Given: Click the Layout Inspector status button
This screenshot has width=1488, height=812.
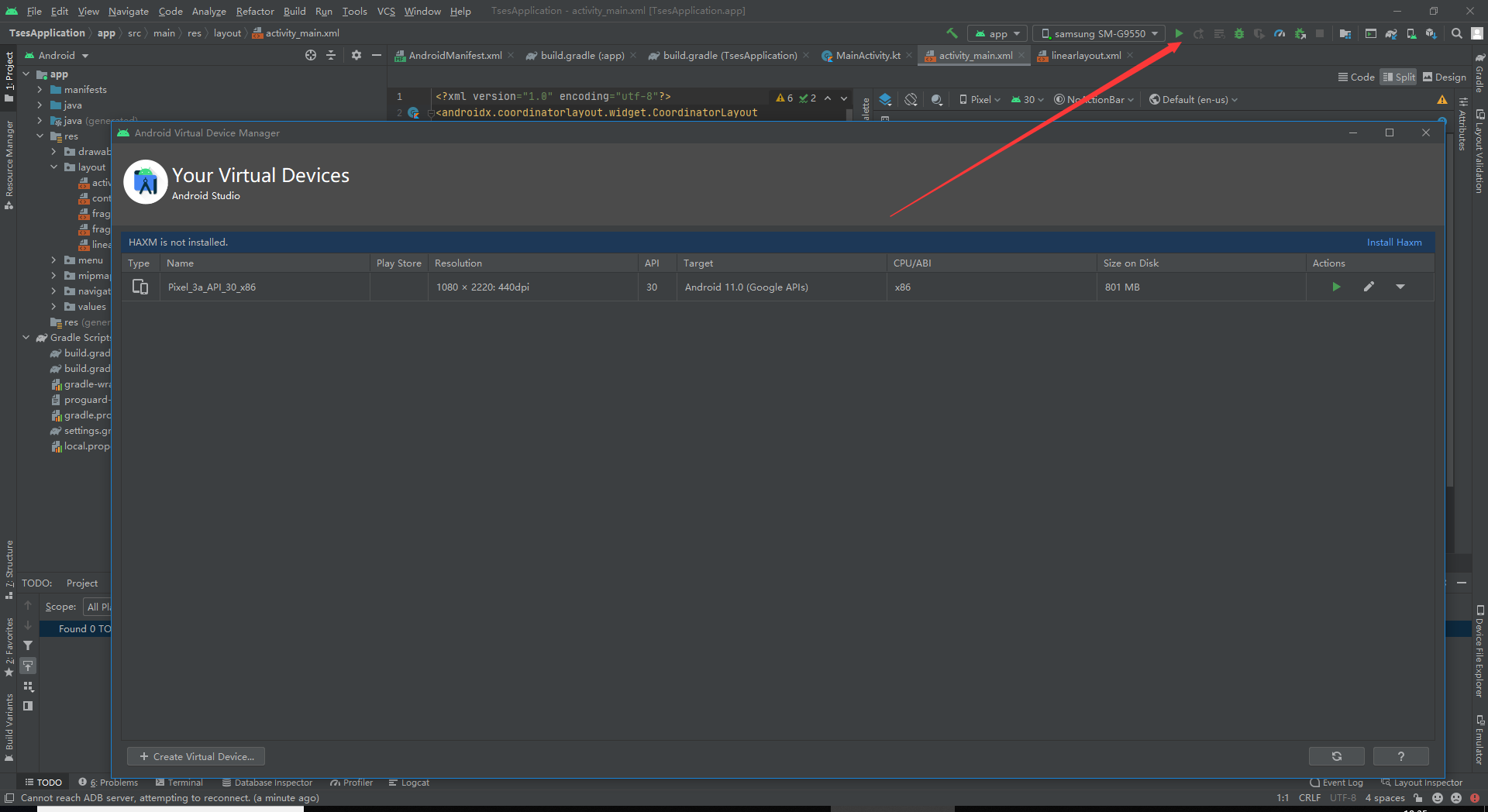Looking at the screenshot, I should [x=1421, y=783].
